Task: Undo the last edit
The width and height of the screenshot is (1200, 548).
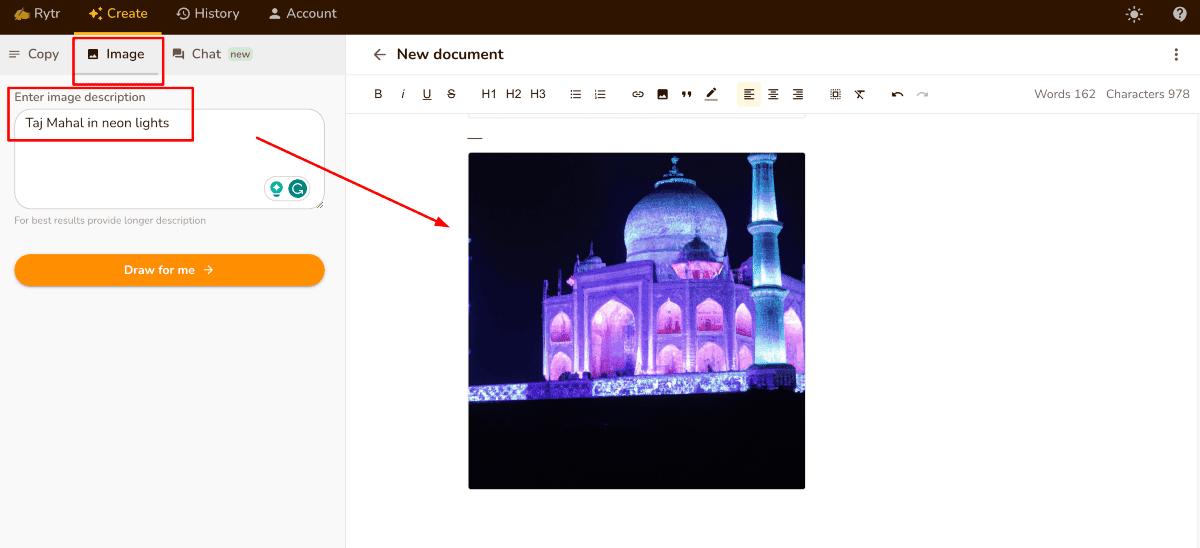Action: [x=897, y=94]
